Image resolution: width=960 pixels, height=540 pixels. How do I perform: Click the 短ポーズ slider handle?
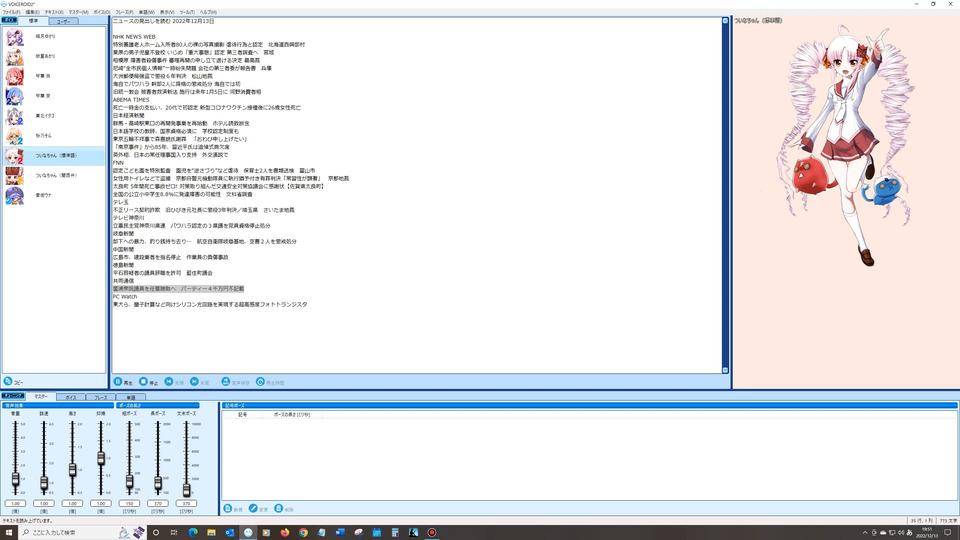point(129,482)
